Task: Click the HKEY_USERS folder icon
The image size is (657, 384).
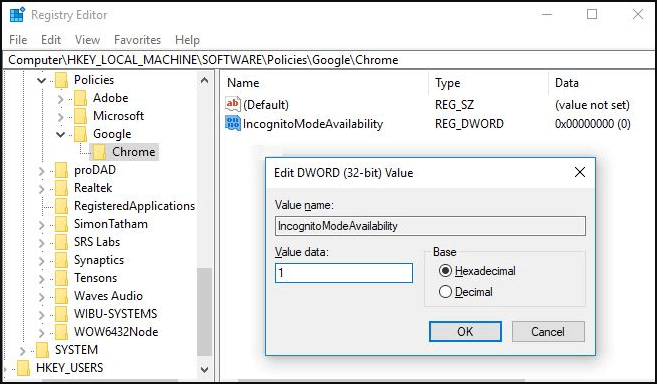Action: 23,368
